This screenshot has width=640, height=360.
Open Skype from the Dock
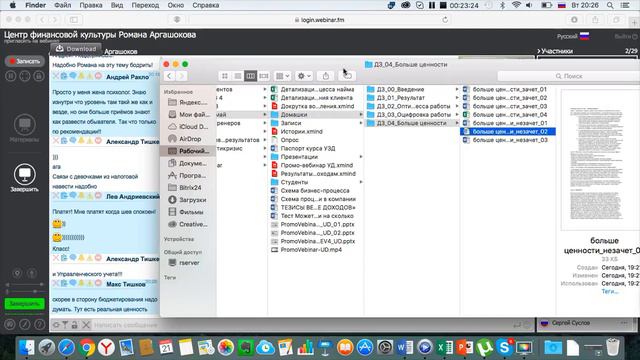(504, 347)
